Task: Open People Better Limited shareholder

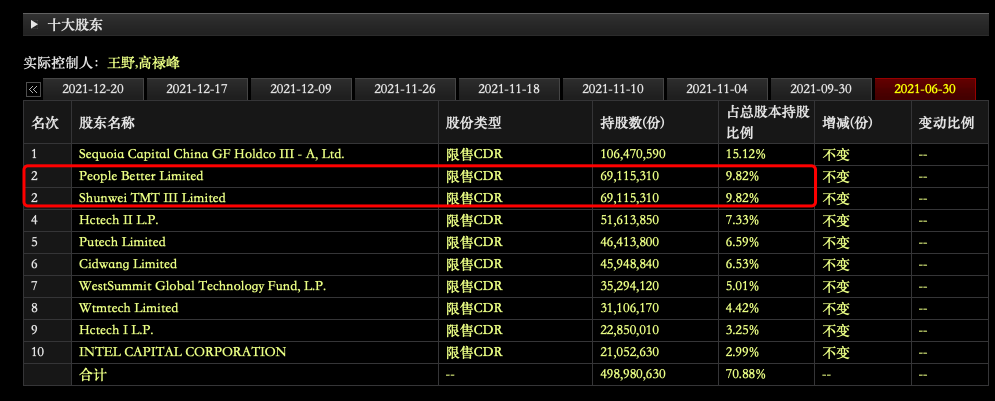Action: click(141, 176)
